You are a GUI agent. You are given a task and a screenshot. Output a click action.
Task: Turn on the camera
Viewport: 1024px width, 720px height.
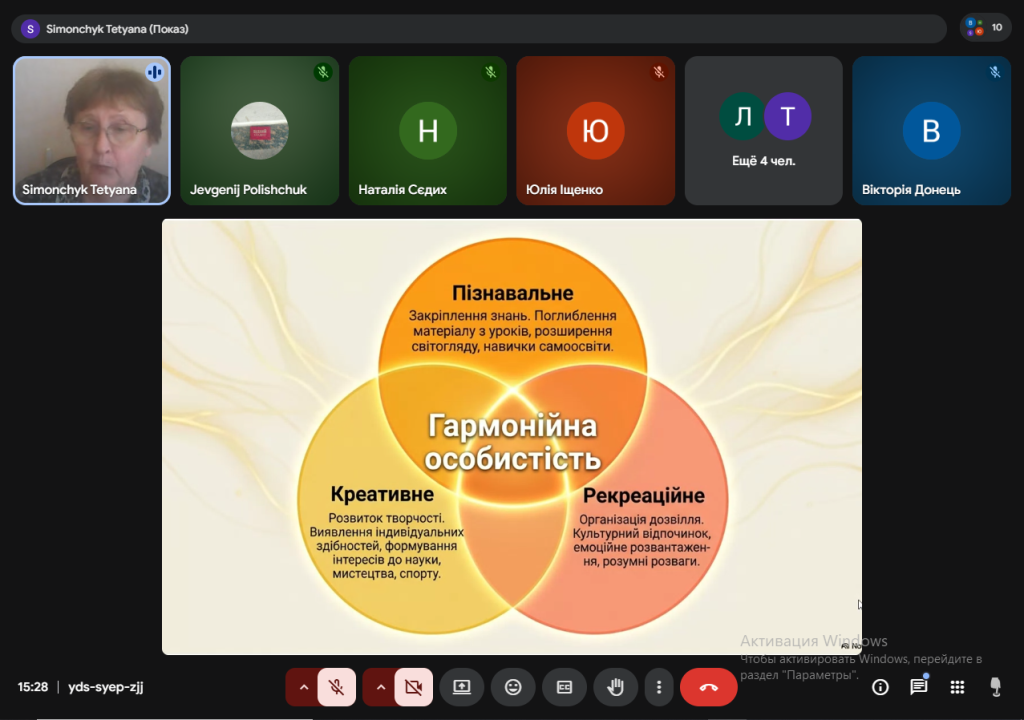[413, 687]
